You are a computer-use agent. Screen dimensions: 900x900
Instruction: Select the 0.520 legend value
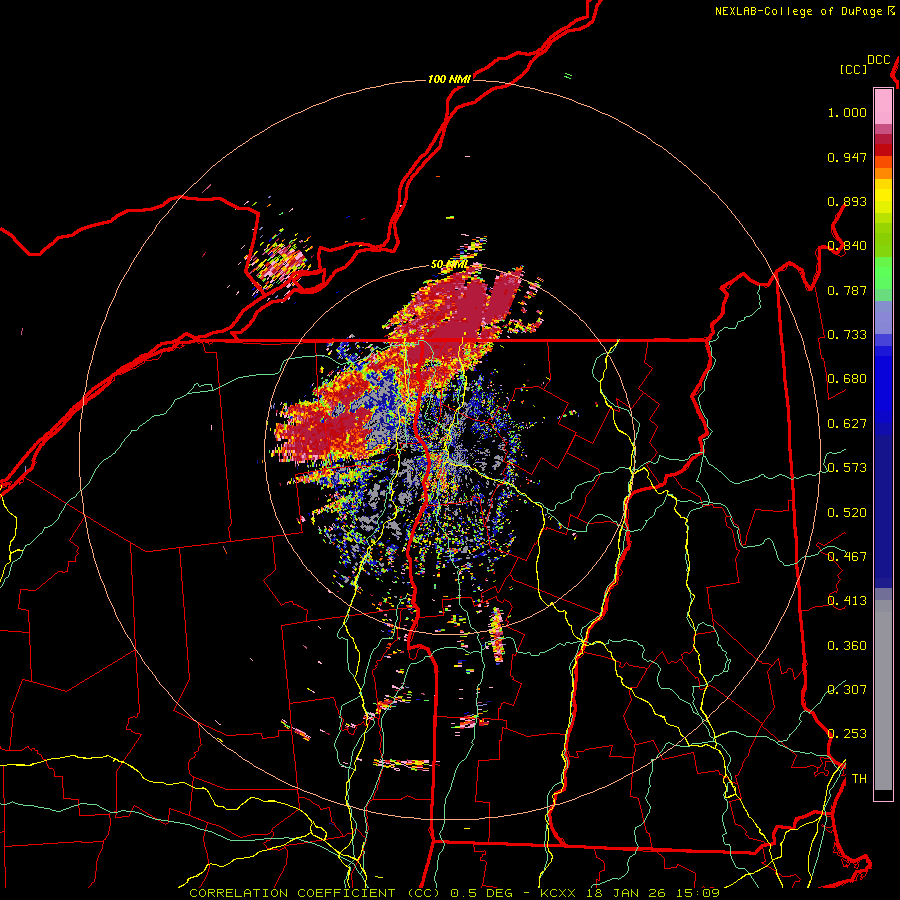(x=847, y=513)
